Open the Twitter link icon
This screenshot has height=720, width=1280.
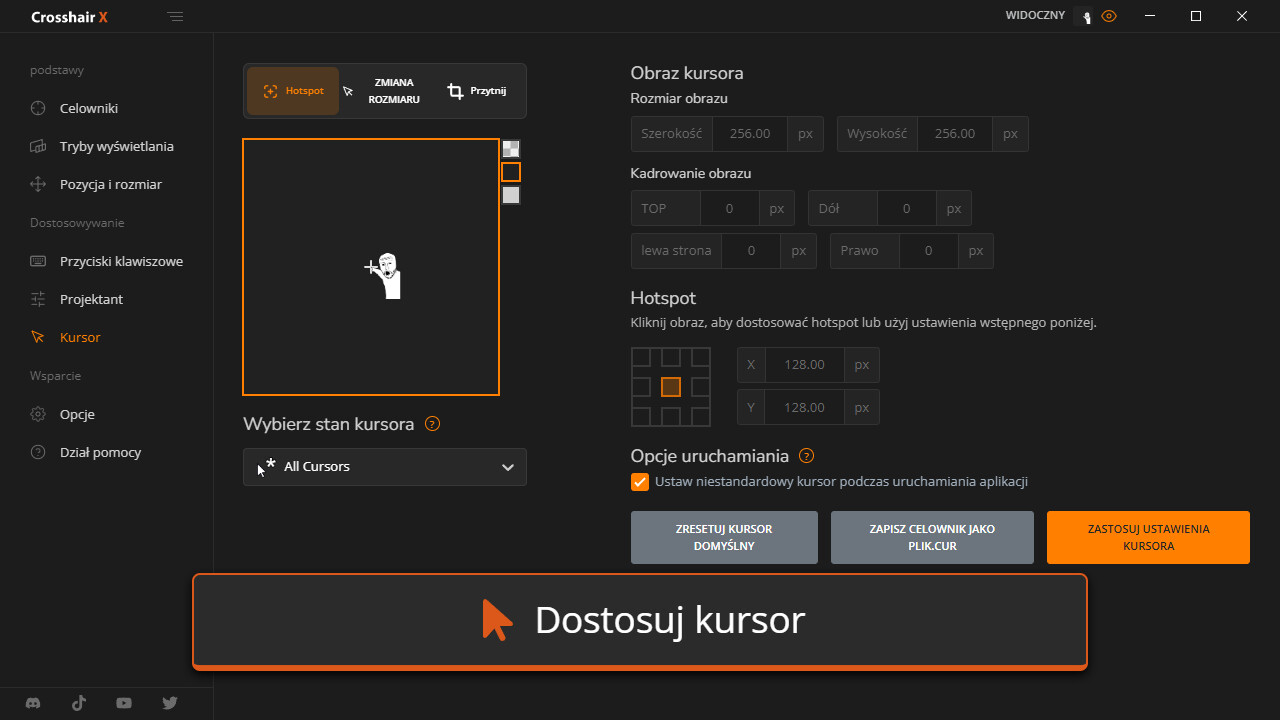point(170,703)
